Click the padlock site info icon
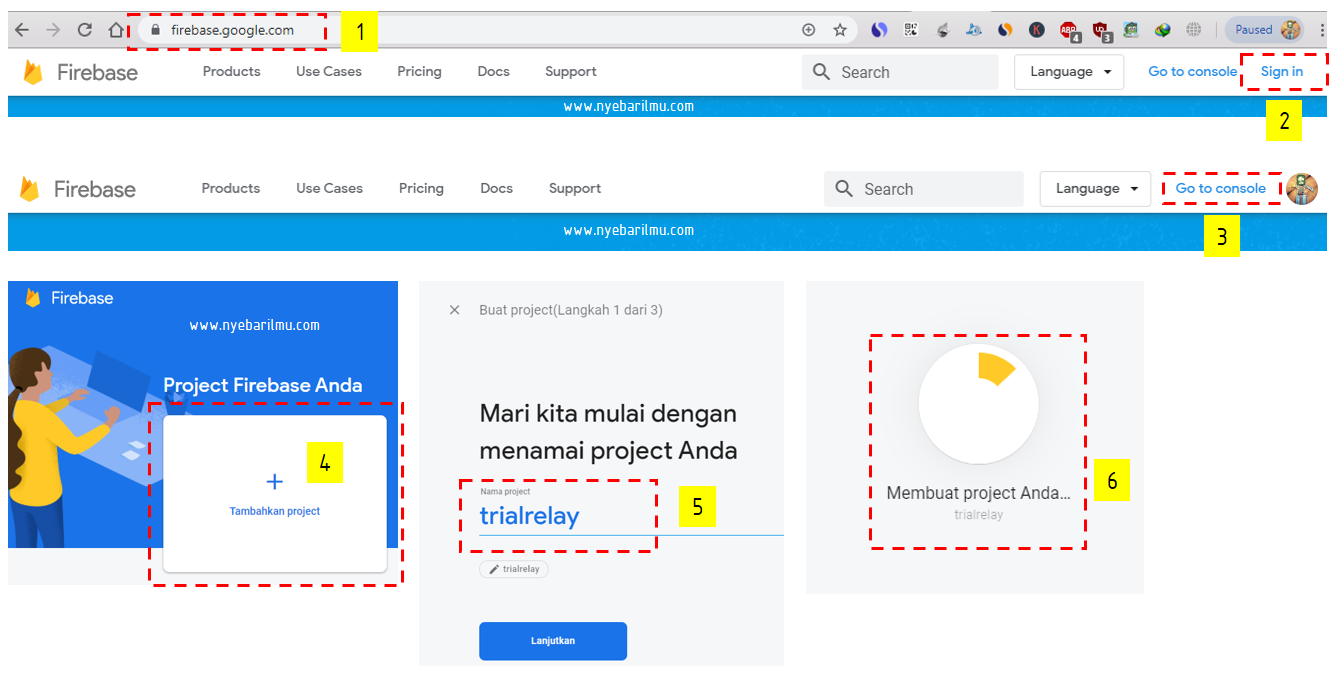1344x678 pixels. [155, 30]
